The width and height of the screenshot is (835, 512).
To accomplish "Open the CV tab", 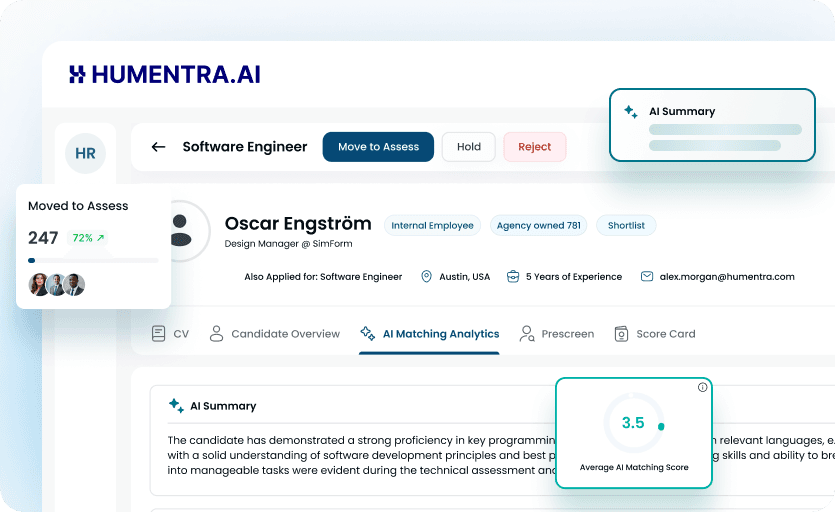I will click(x=170, y=334).
